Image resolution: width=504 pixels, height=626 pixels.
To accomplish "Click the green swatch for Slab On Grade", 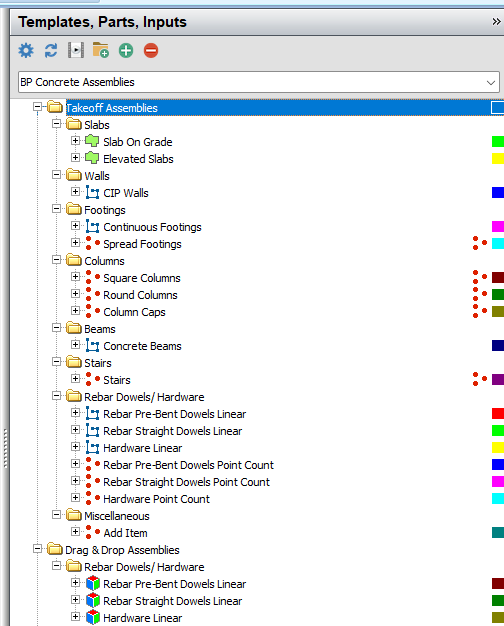I will [498, 141].
